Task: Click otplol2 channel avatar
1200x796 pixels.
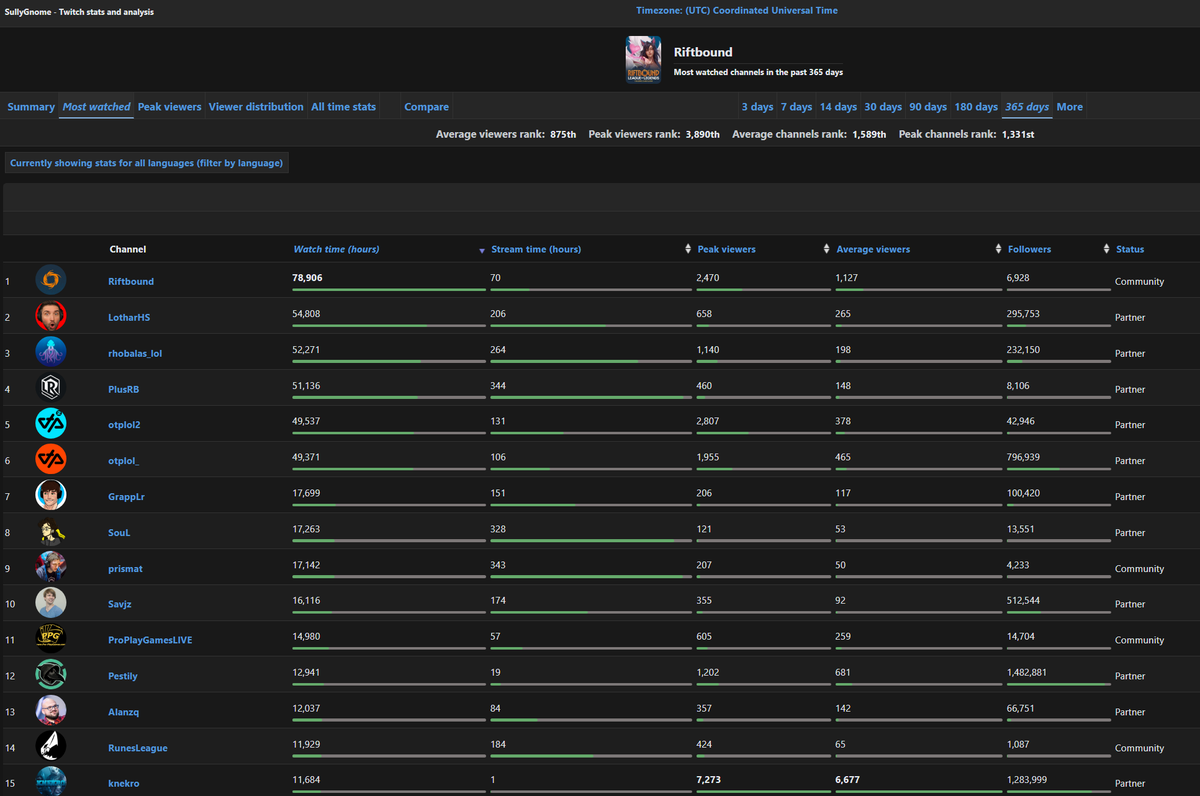Action: [51, 425]
